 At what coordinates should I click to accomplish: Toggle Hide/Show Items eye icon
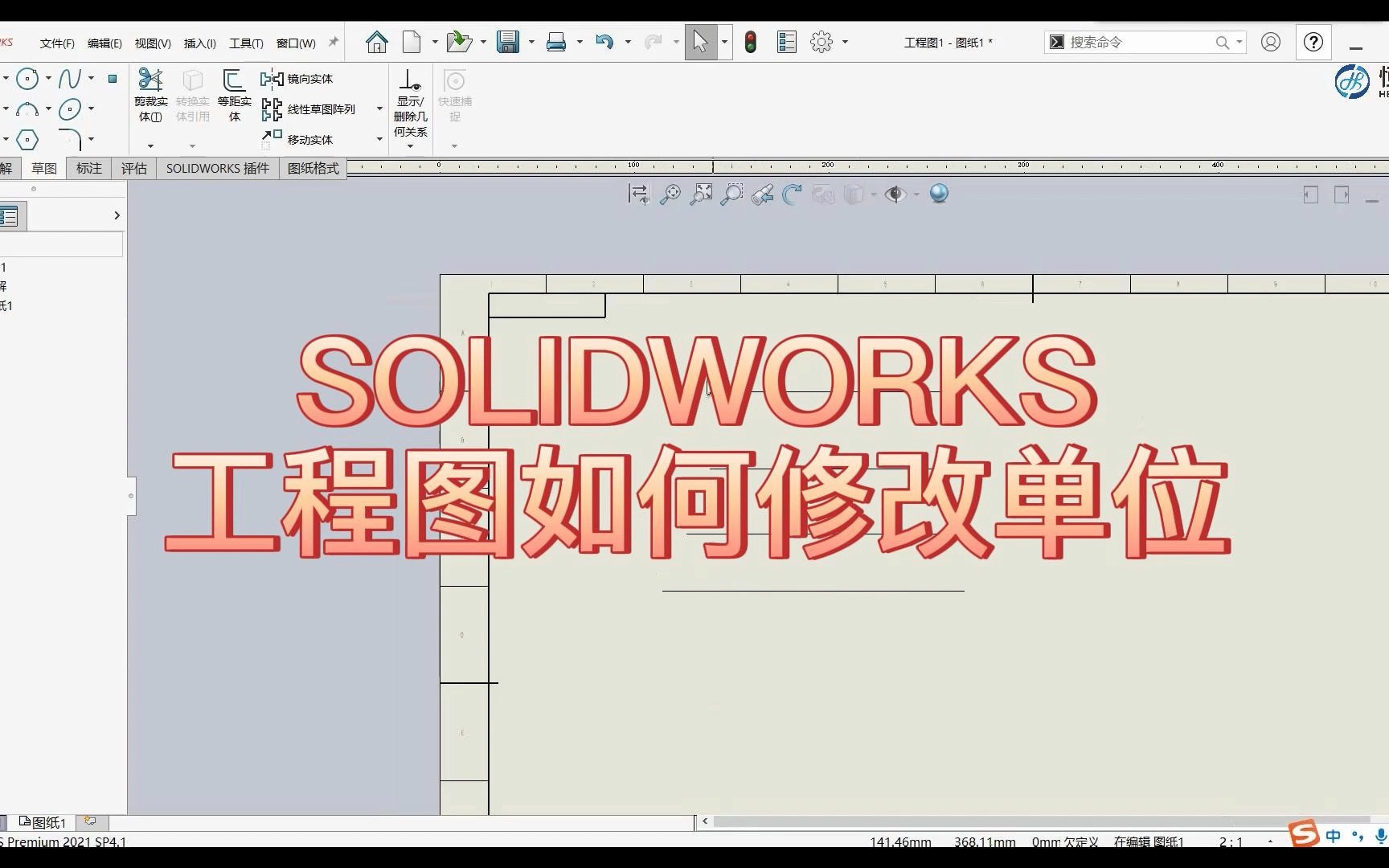click(895, 194)
